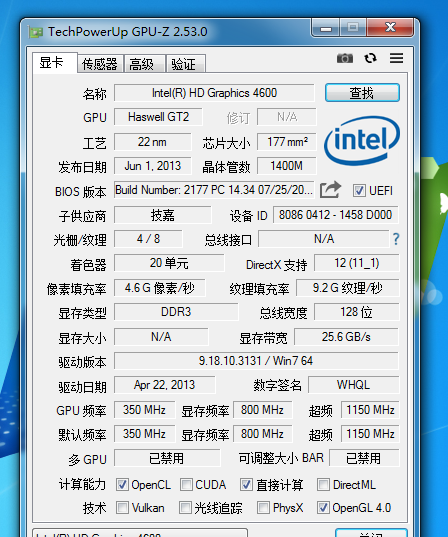Click the Intel logo
The image size is (448, 537).
point(362,141)
